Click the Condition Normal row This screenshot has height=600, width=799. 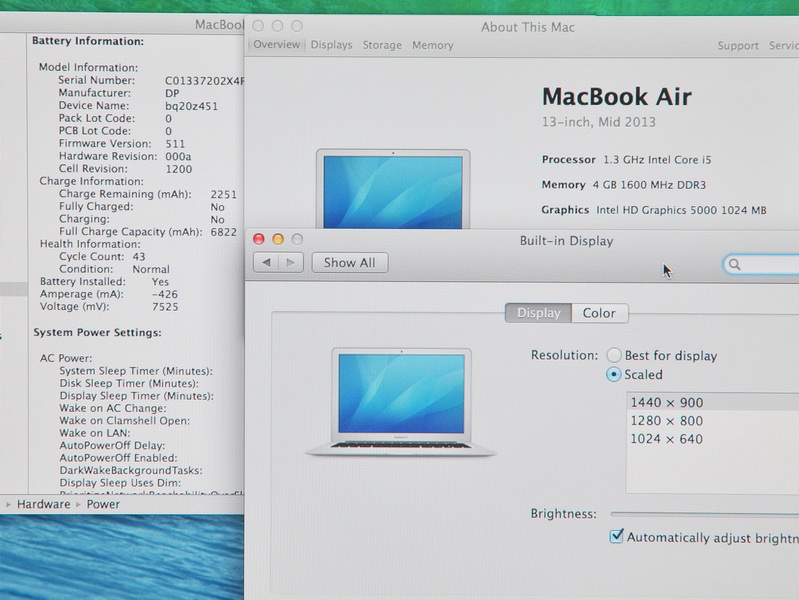[114, 269]
